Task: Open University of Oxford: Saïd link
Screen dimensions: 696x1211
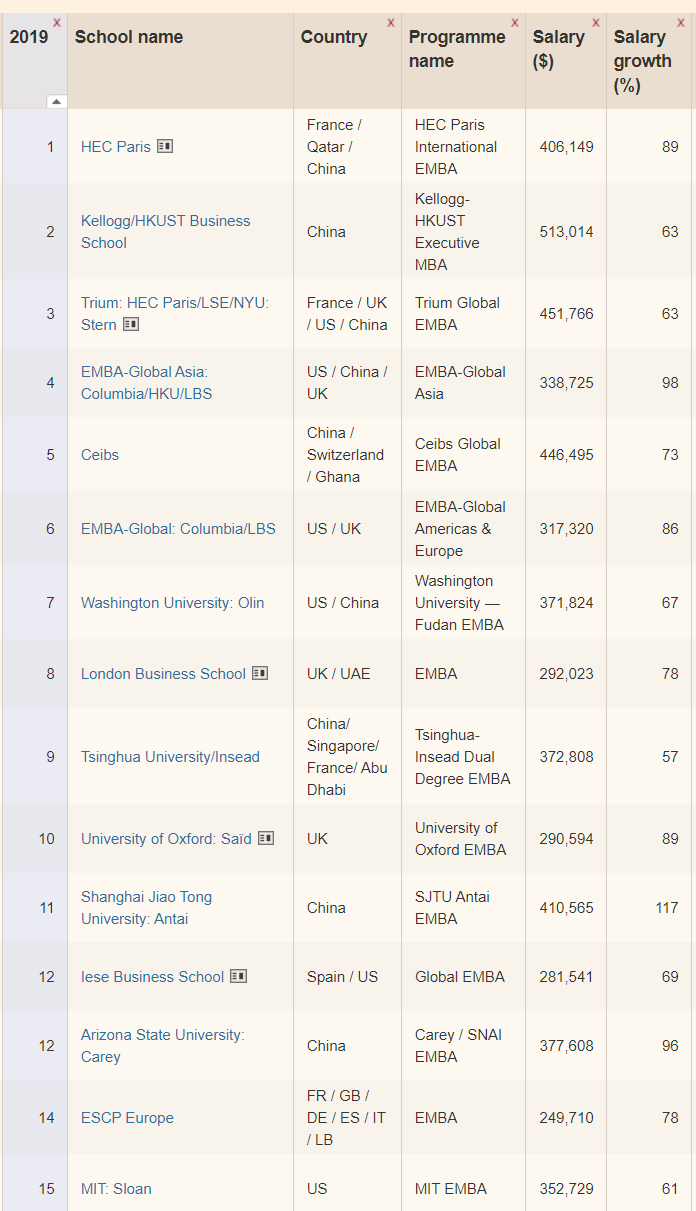Action: (166, 838)
